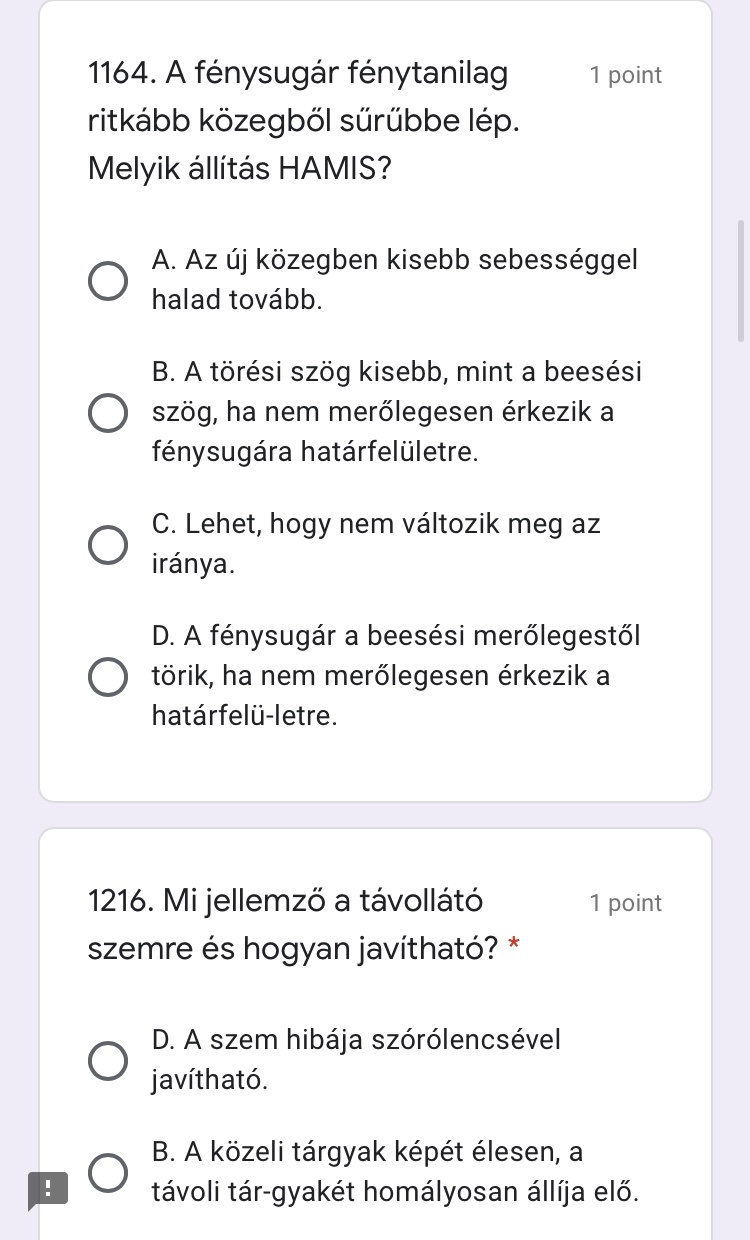
Task: Select radio button for szórólencsével javítható answer
Action: (108, 1061)
